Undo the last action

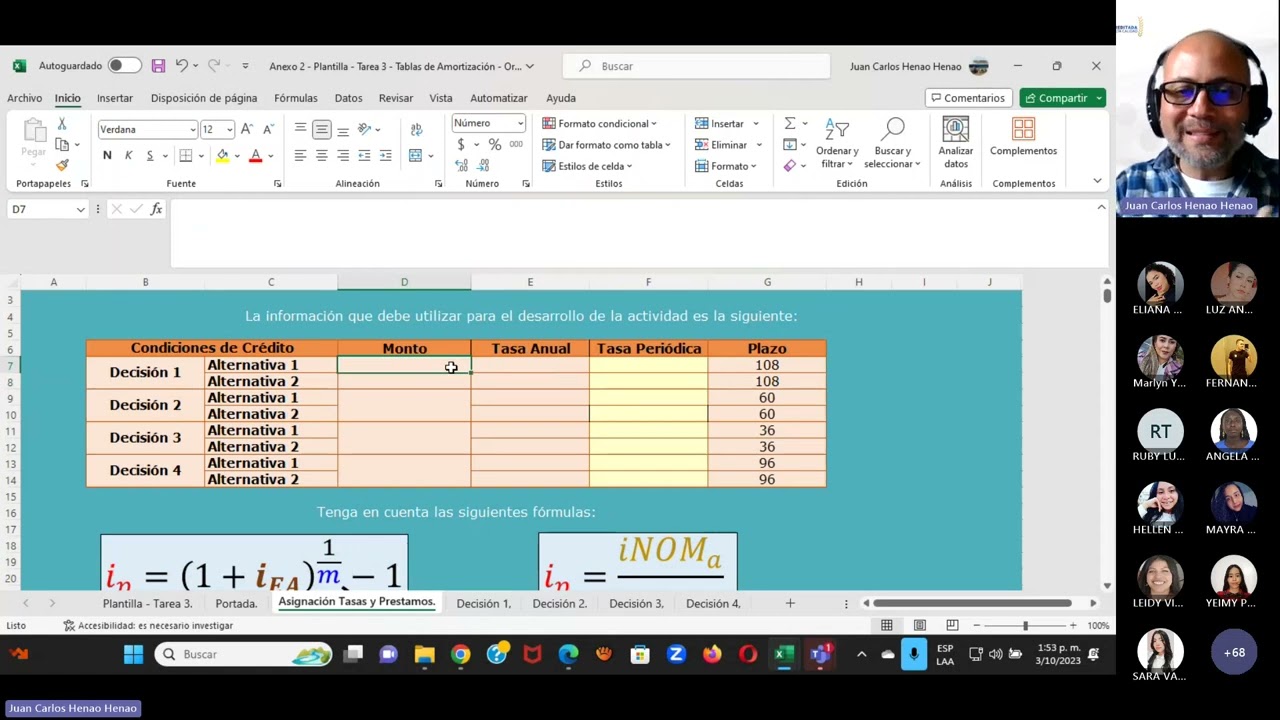click(x=181, y=66)
